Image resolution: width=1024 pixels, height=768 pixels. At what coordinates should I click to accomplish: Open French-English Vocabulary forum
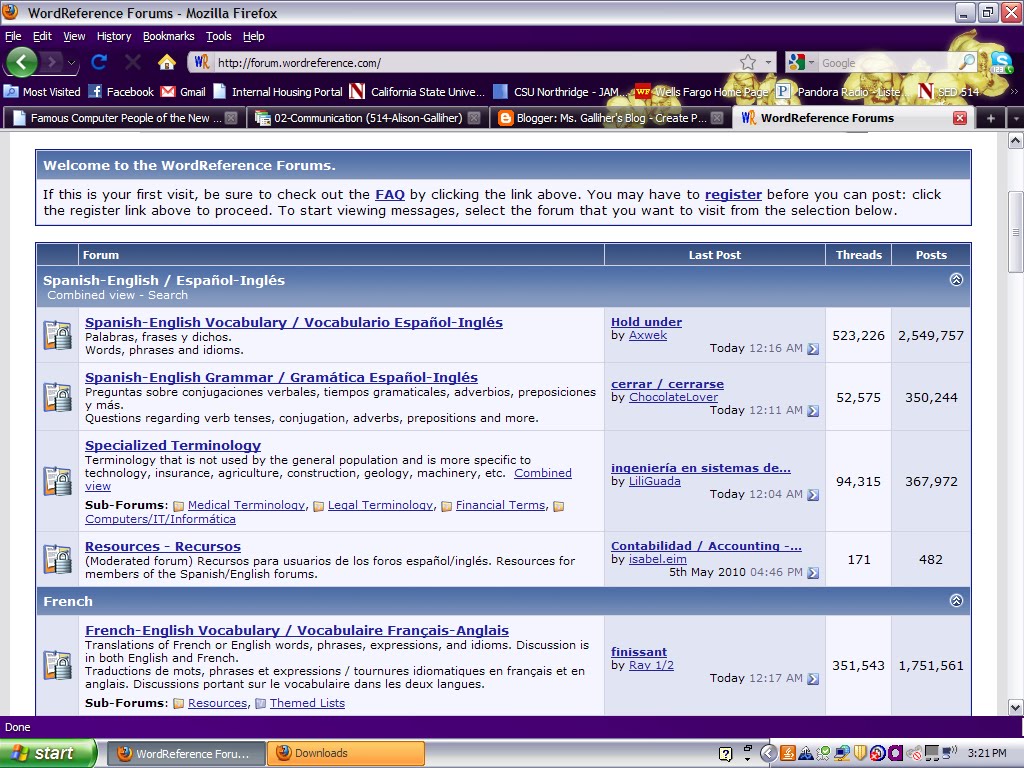pos(297,630)
